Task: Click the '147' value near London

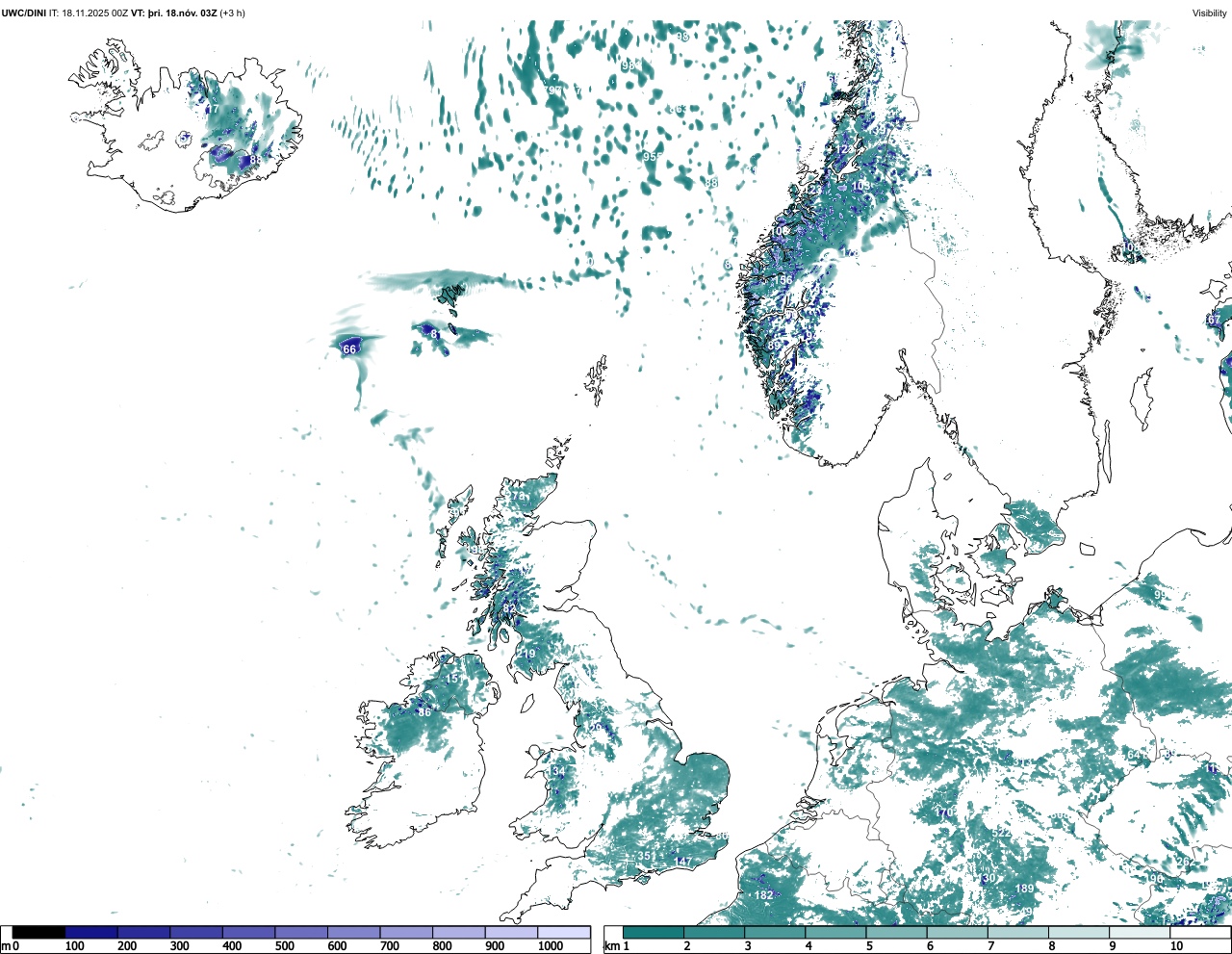Action: [x=683, y=862]
